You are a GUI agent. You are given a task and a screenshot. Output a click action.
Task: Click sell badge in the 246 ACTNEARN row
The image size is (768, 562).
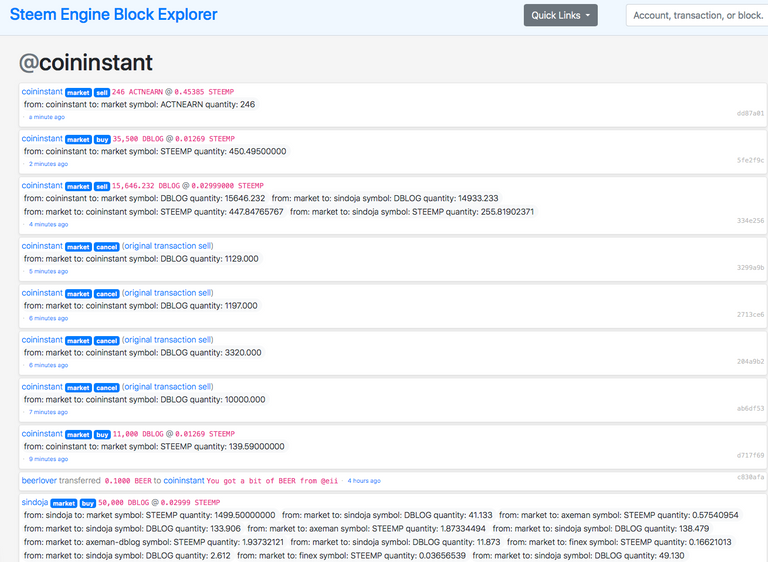[102, 93]
